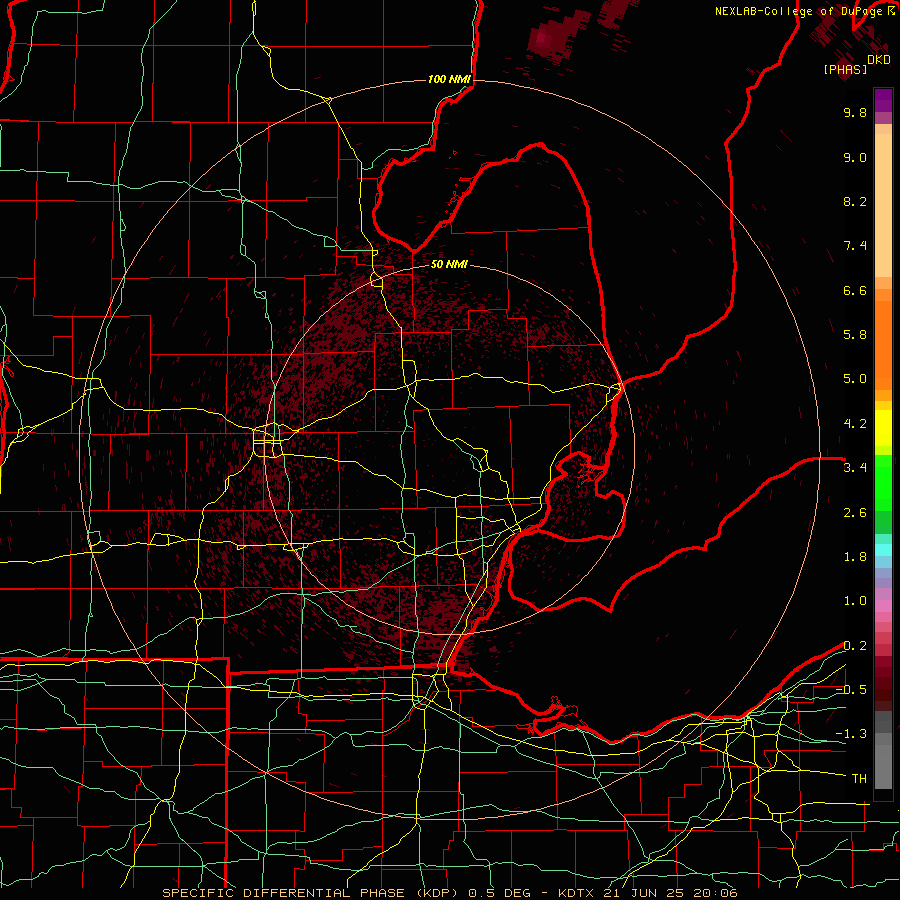
Task: Click the 50 NMI range ring label
Action: tap(449, 265)
